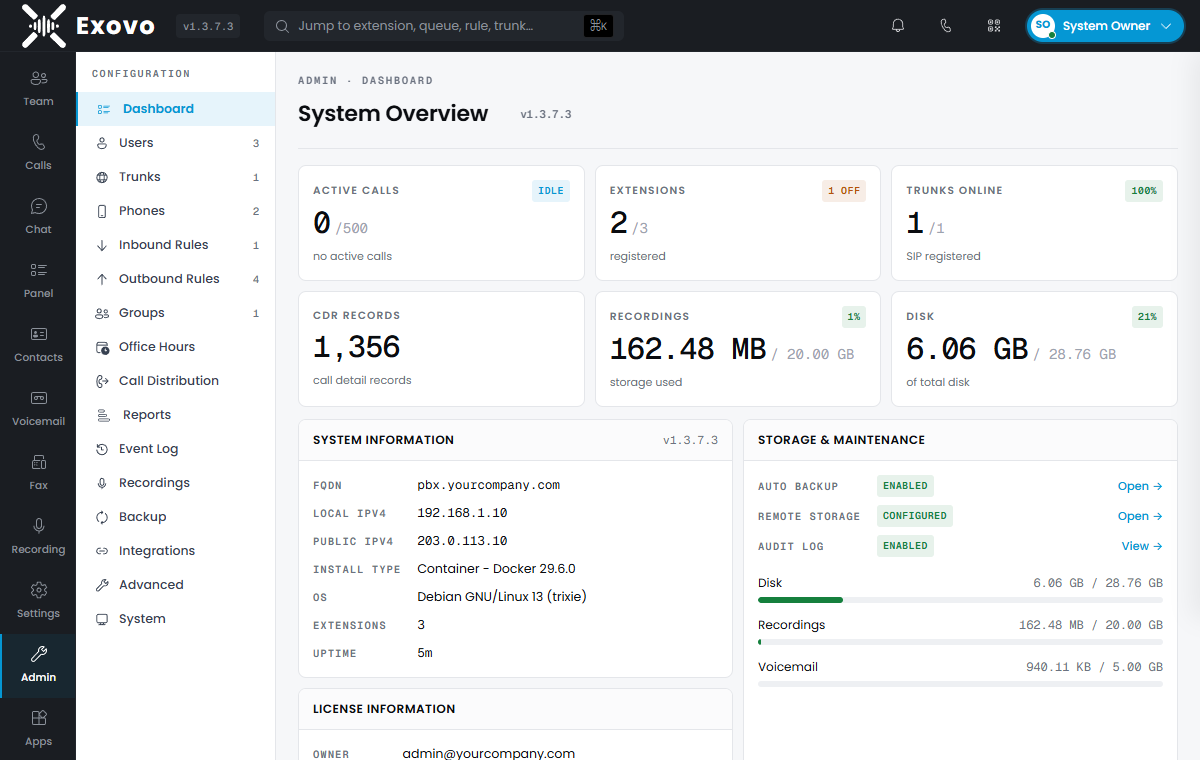Screen dimensions: 1200x760
Task: Open Panel in left rail
Action: click(x=38, y=280)
